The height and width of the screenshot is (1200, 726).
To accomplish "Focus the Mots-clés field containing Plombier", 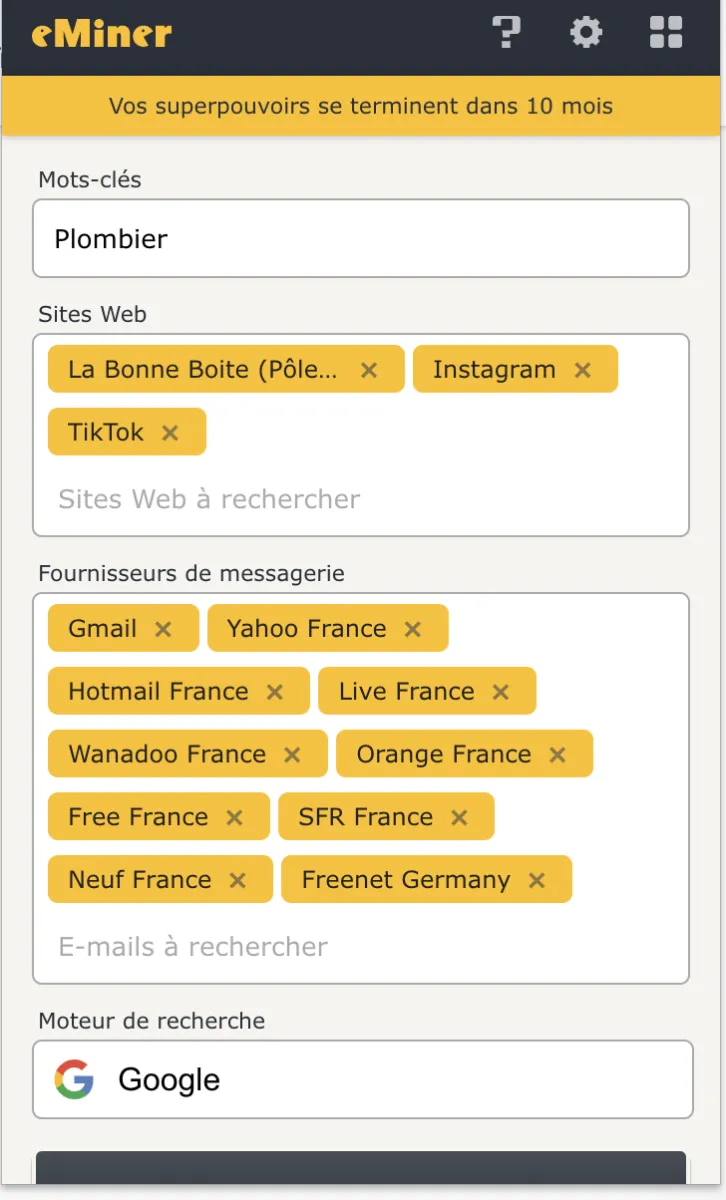I will pyautogui.click(x=360, y=239).
